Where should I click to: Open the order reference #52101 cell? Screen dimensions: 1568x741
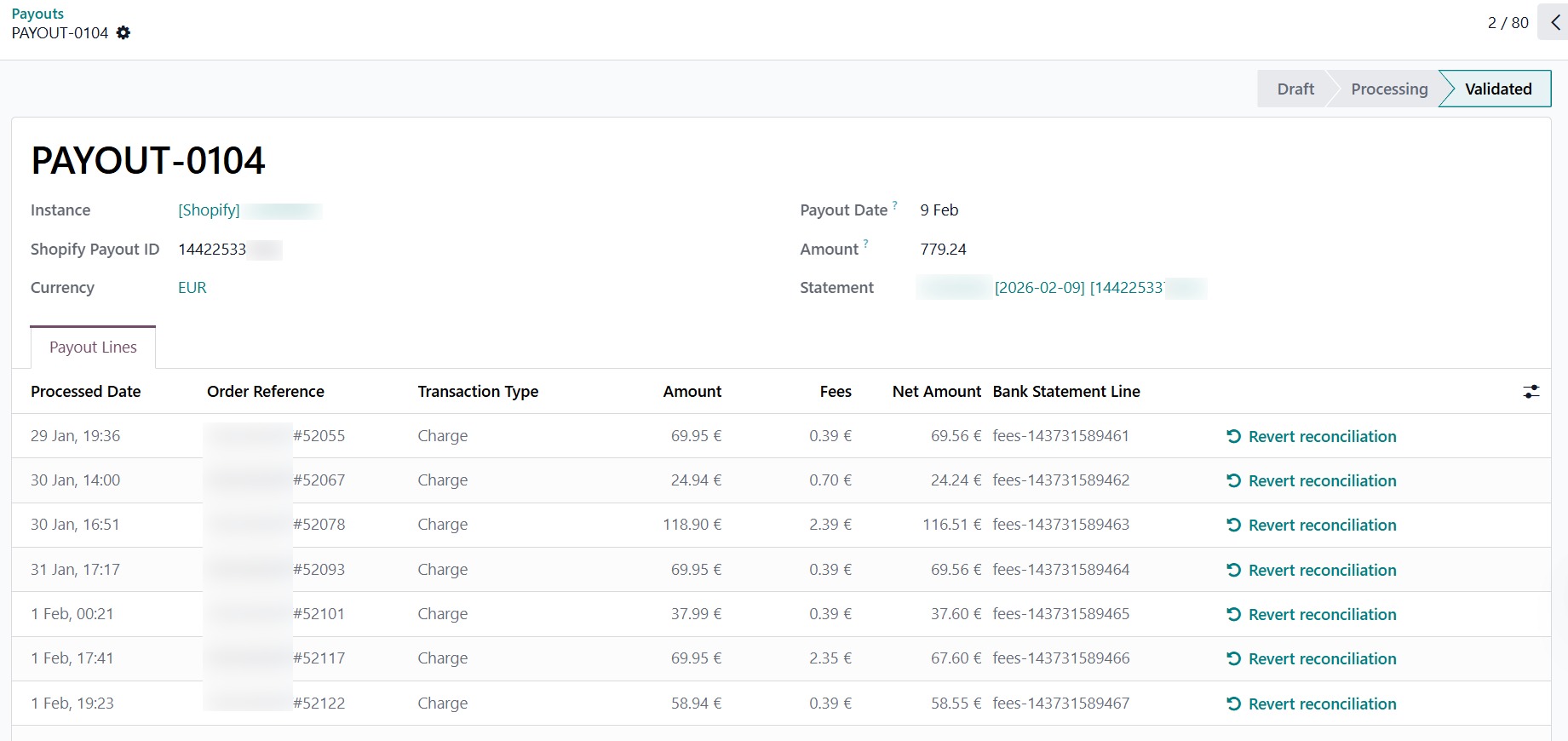point(319,613)
